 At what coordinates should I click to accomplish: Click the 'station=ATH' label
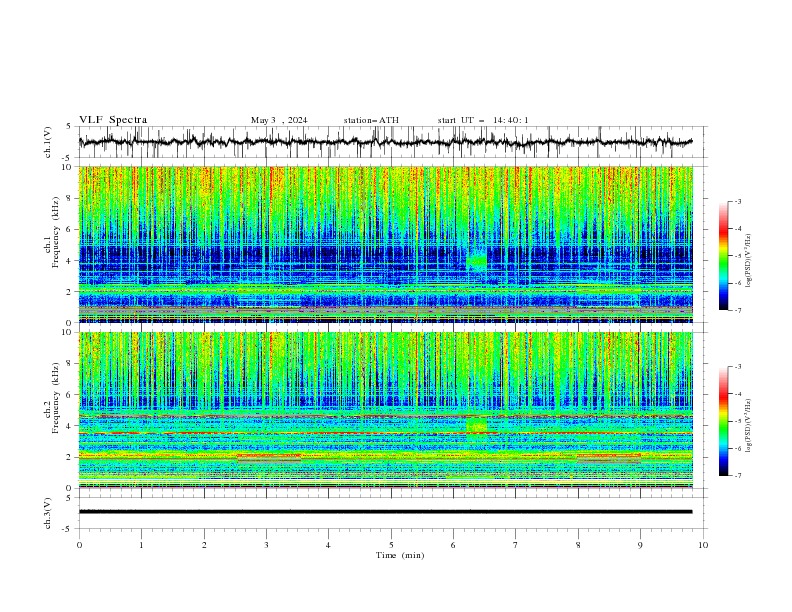(371, 120)
